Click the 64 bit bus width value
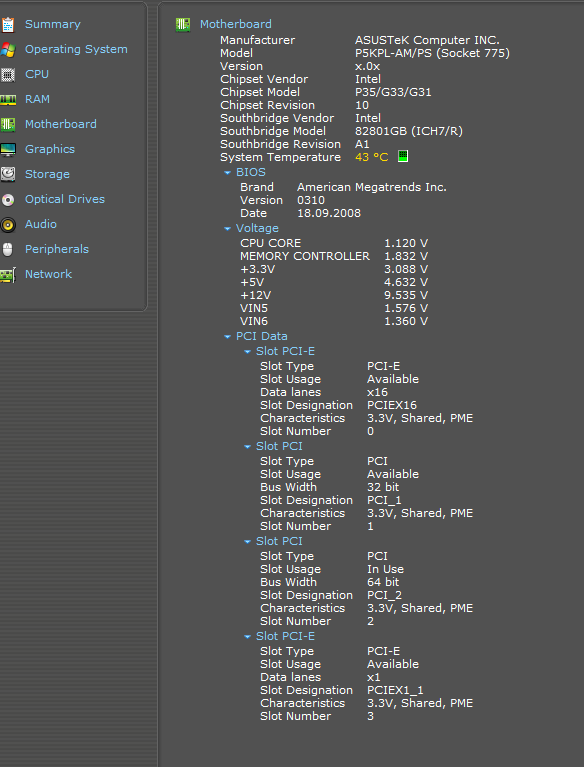Screen dimensions: 584x767 tap(383, 582)
